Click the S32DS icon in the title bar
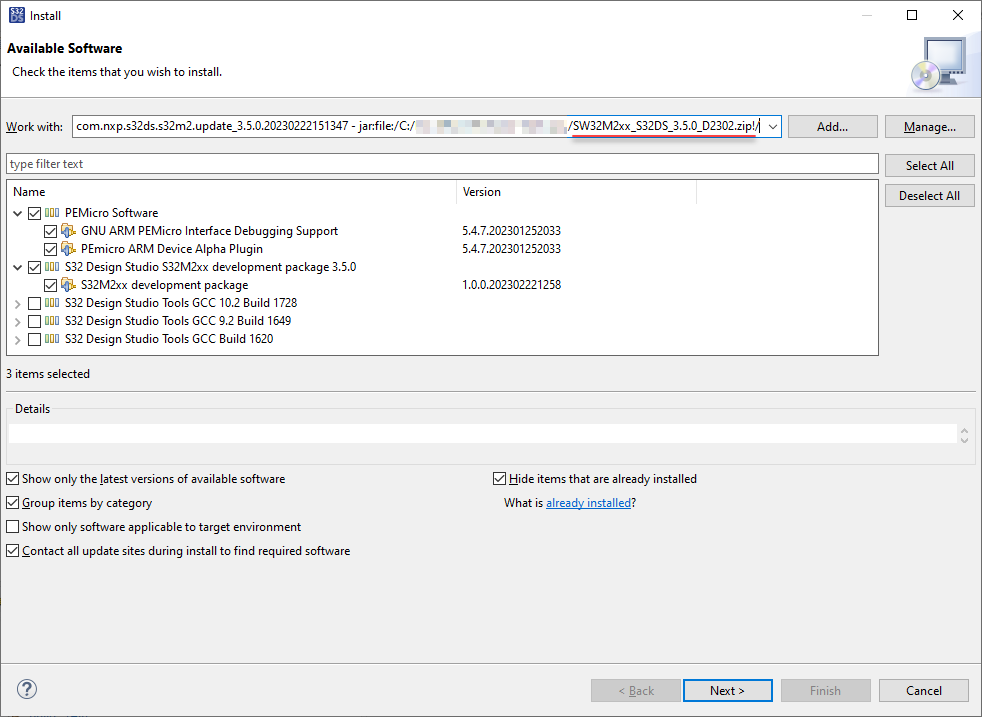 coord(16,15)
